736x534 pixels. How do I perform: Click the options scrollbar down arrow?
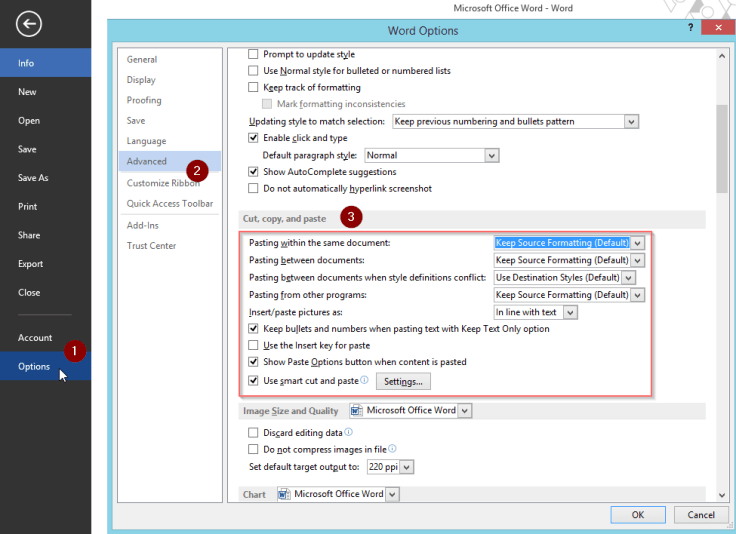[x=721, y=495]
